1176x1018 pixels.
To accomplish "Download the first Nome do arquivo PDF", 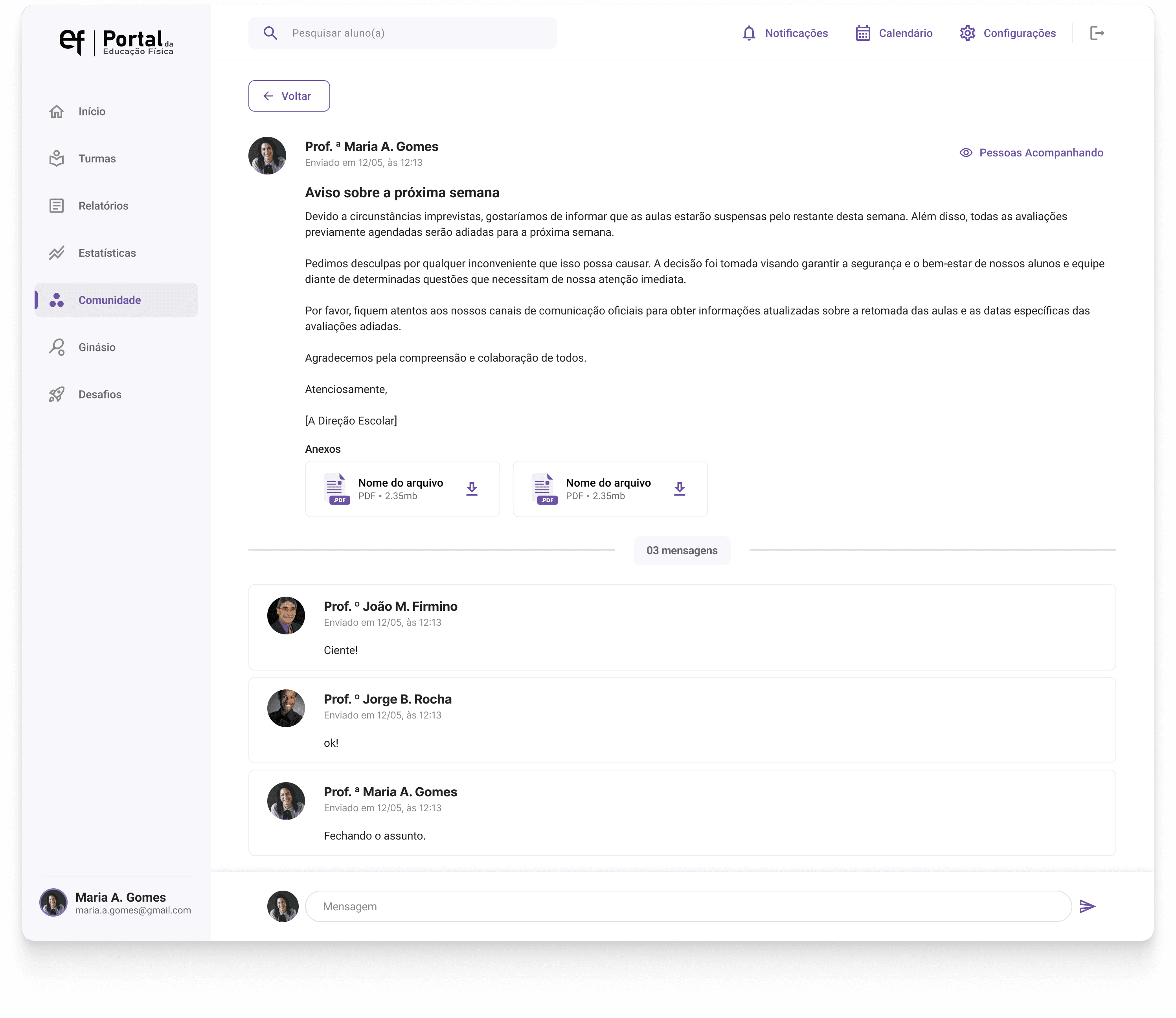I will pos(472,489).
